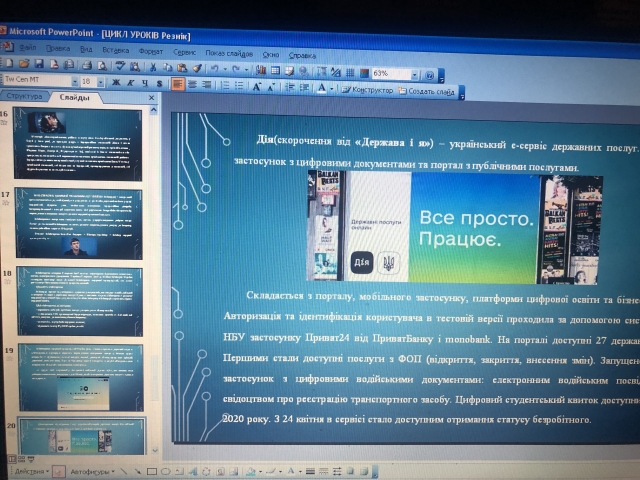This screenshot has height=480, width=640.
Task: Click the Undo arrow icon
Action: pos(214,68)
